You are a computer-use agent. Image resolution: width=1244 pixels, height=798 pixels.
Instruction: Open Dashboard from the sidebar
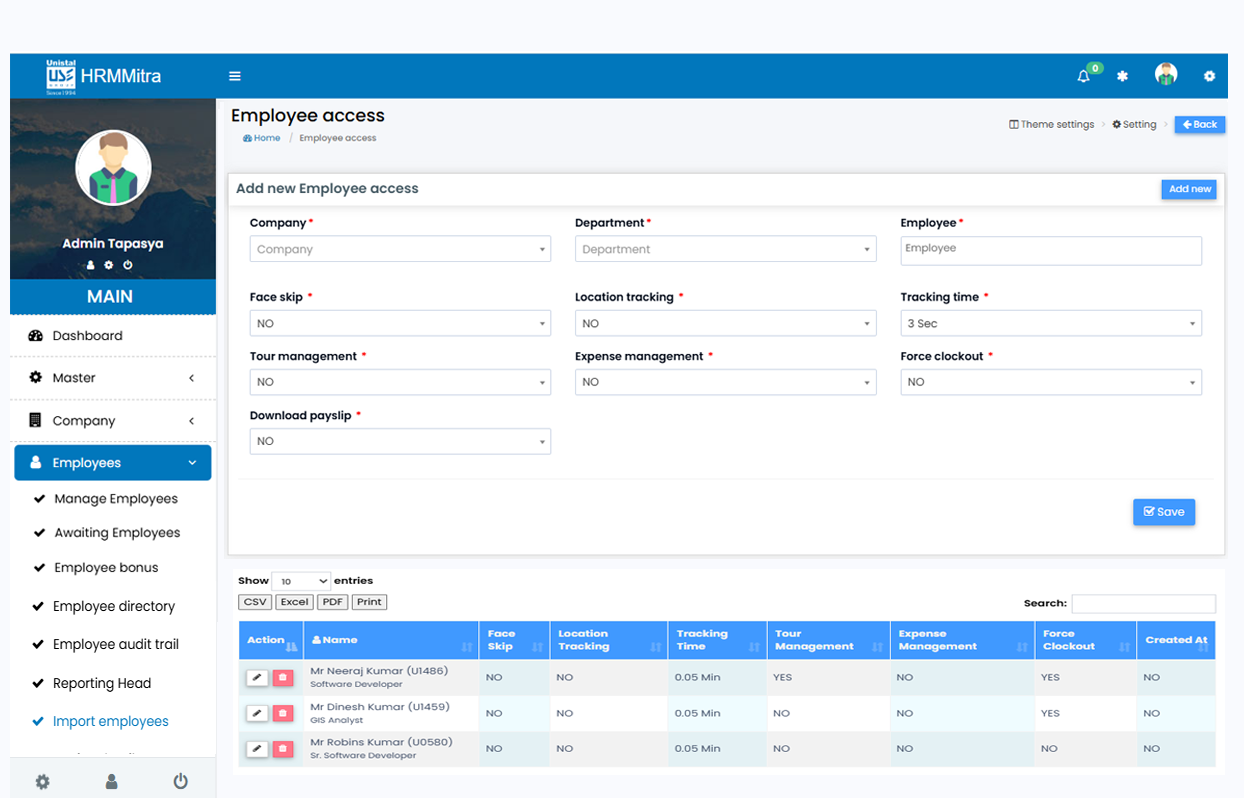(88, 336)
